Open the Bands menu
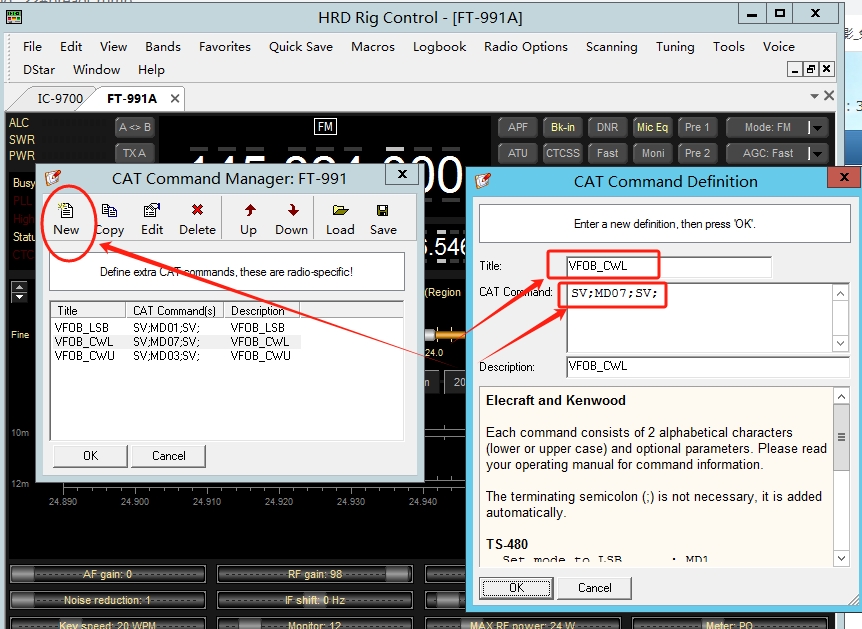 163,47
